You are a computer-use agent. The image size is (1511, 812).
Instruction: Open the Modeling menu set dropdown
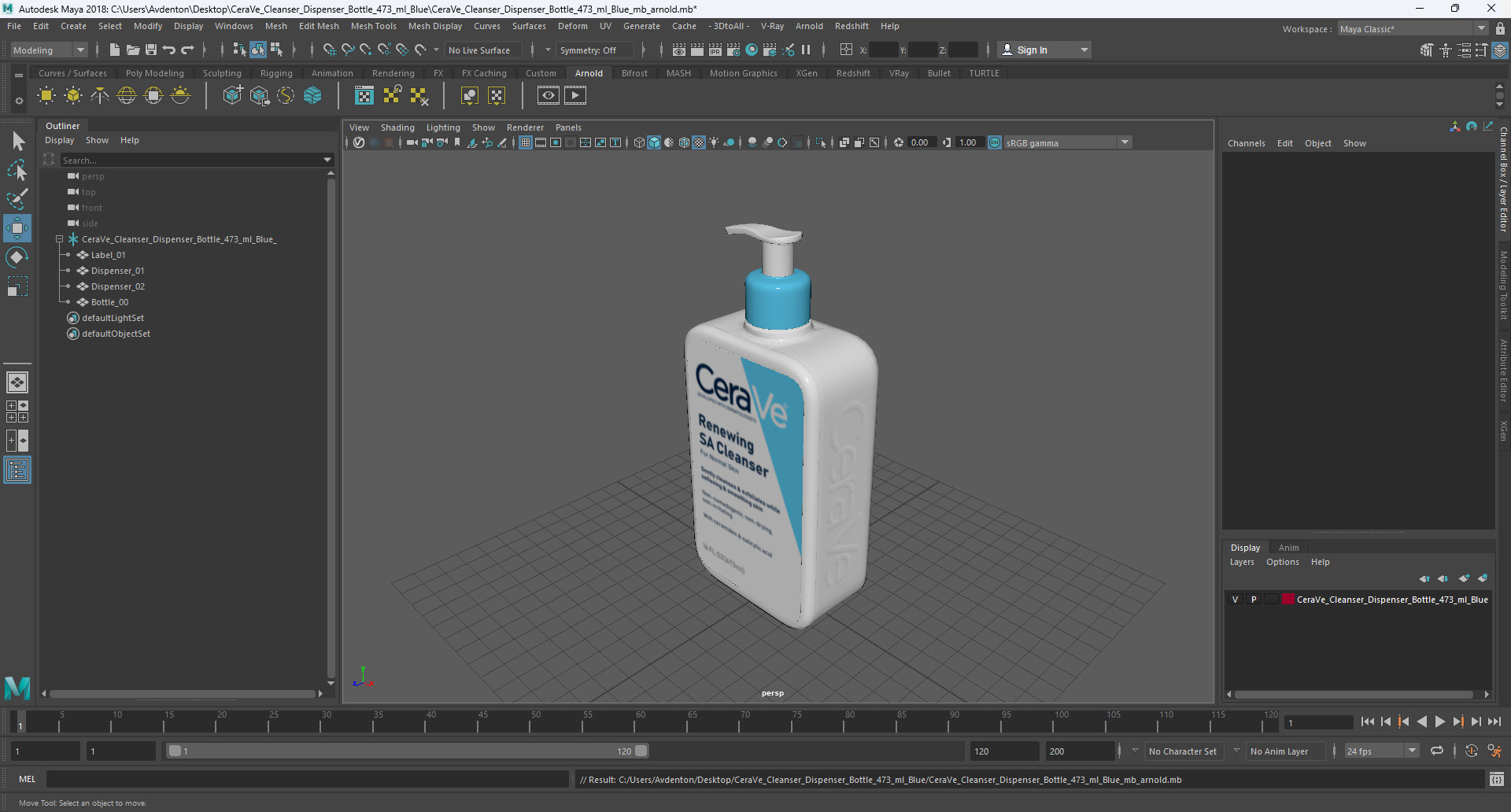[x=49, y=50]
